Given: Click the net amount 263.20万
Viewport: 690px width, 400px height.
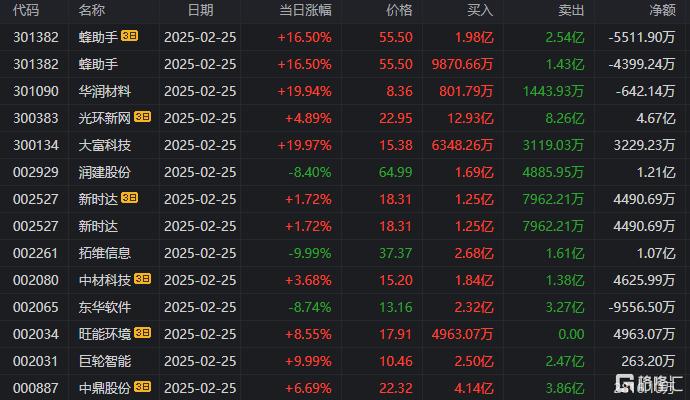Looking at the screenshot, I should [x=649, y=361].
